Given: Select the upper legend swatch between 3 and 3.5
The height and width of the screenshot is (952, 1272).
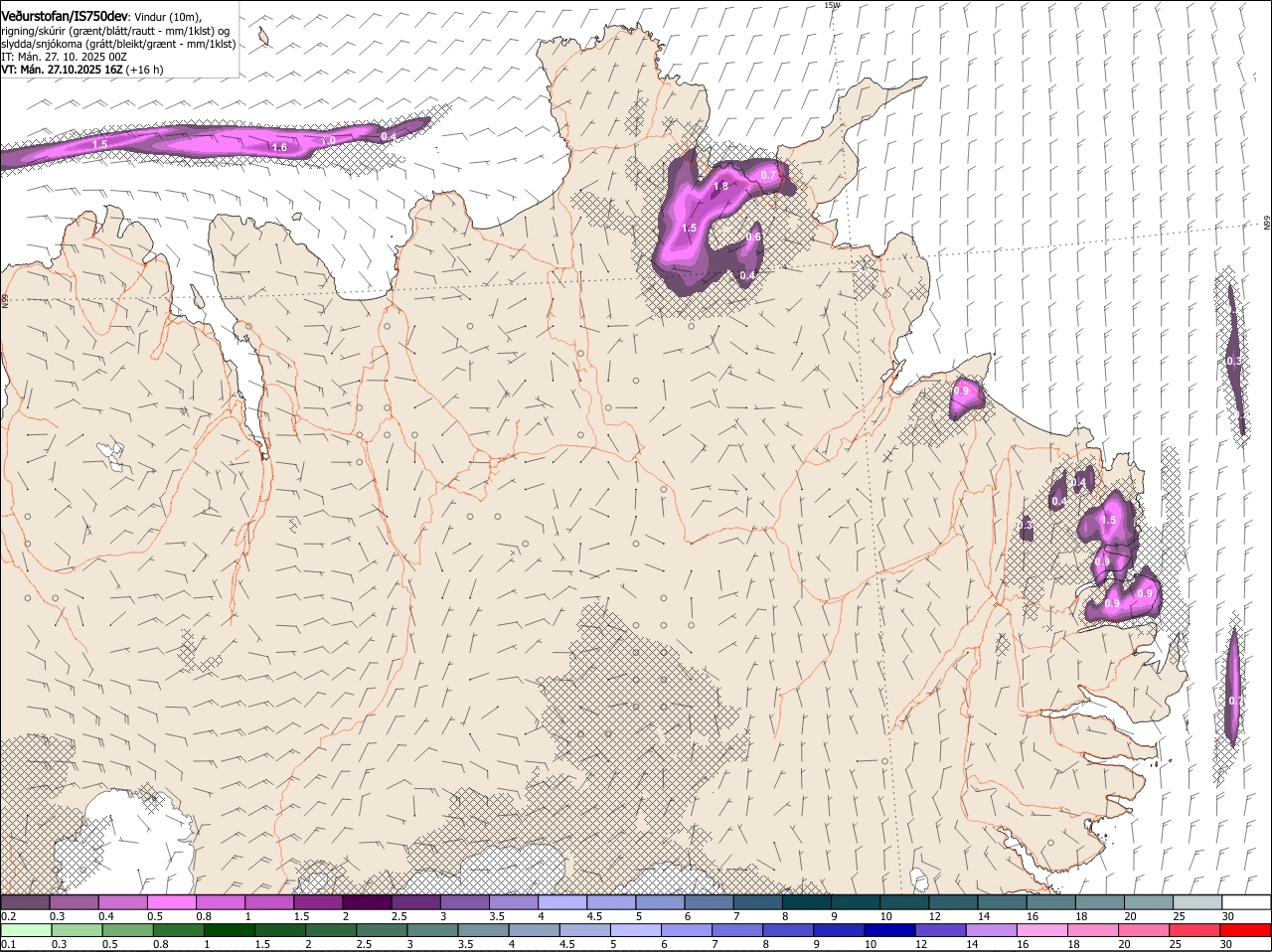Looking at the screenshot, I should pyautogui.click(x=464, y=902).
